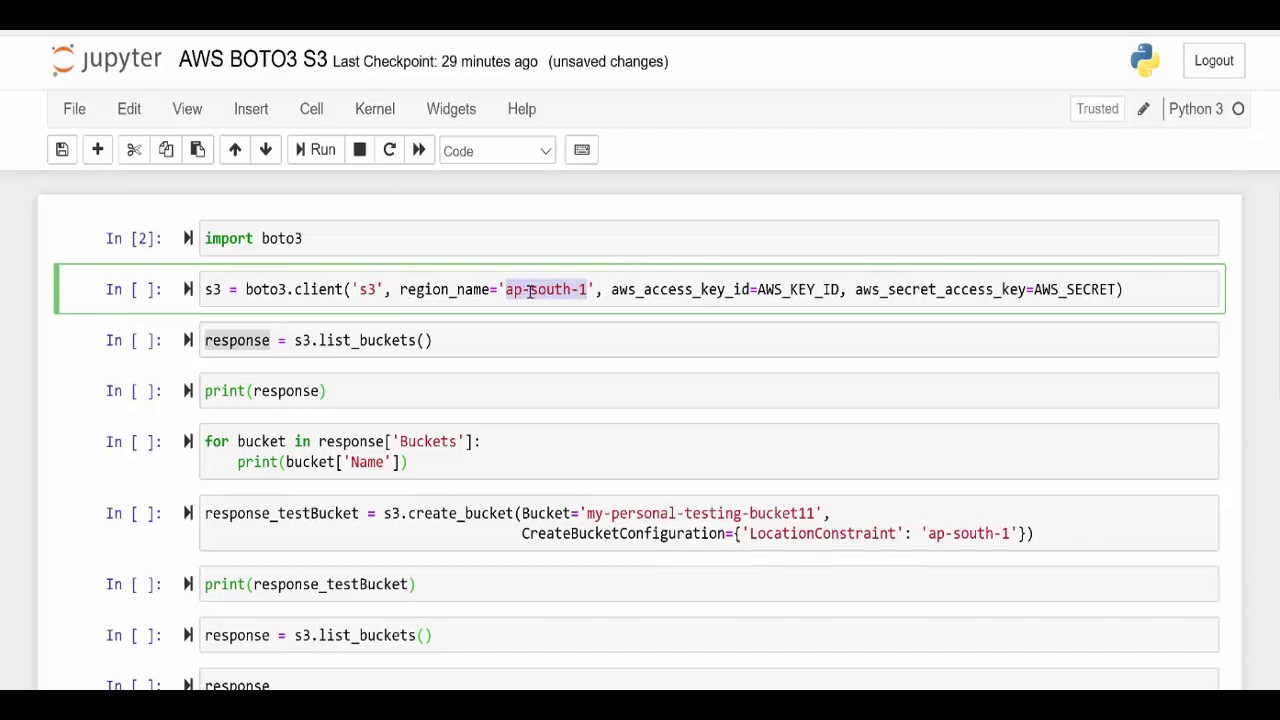The image size is (1280, 720).
Task: Cut selected cells with scissors icon
Action: point(134,150)
